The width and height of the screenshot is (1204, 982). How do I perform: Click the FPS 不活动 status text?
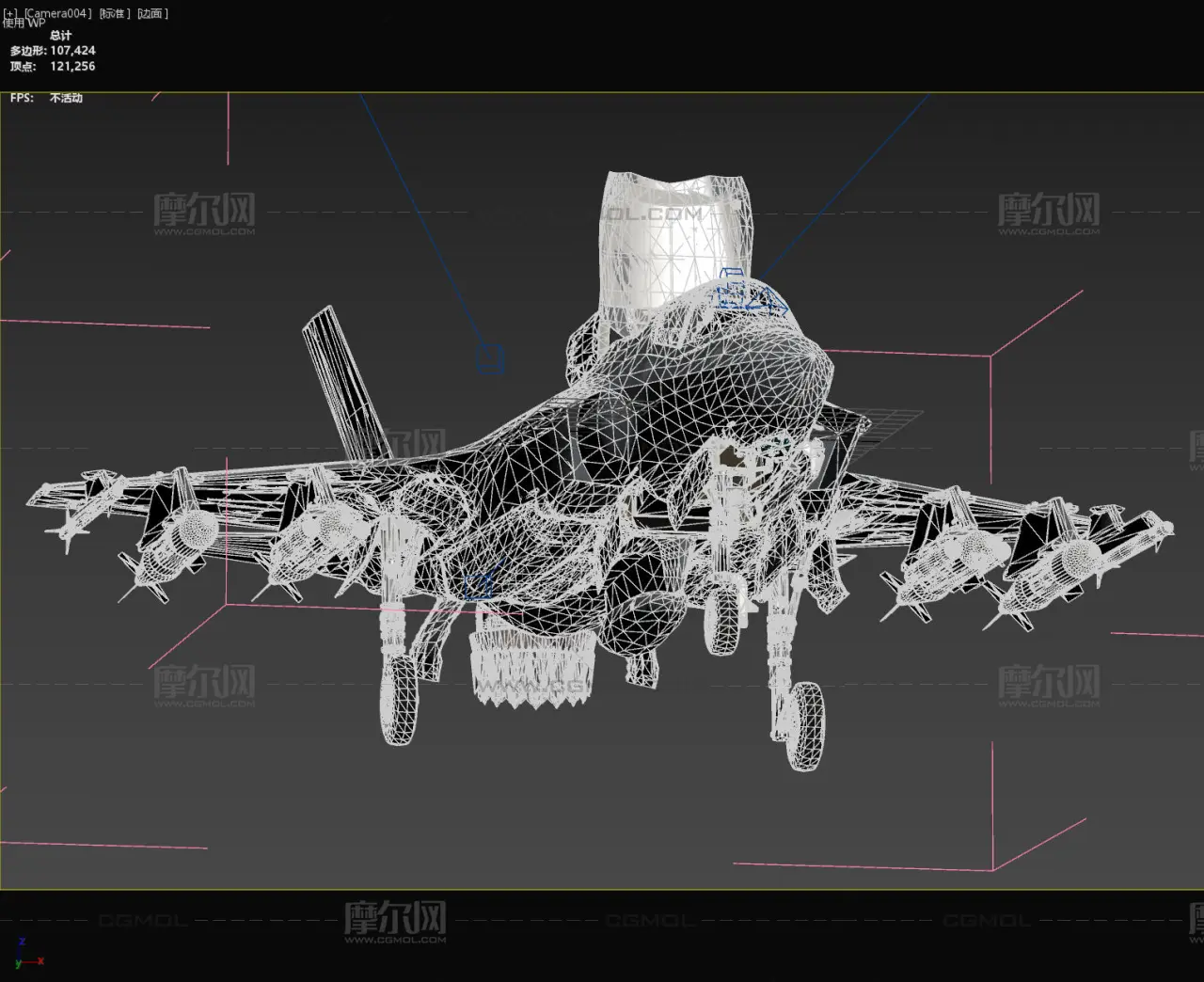(x=66, y=98)
